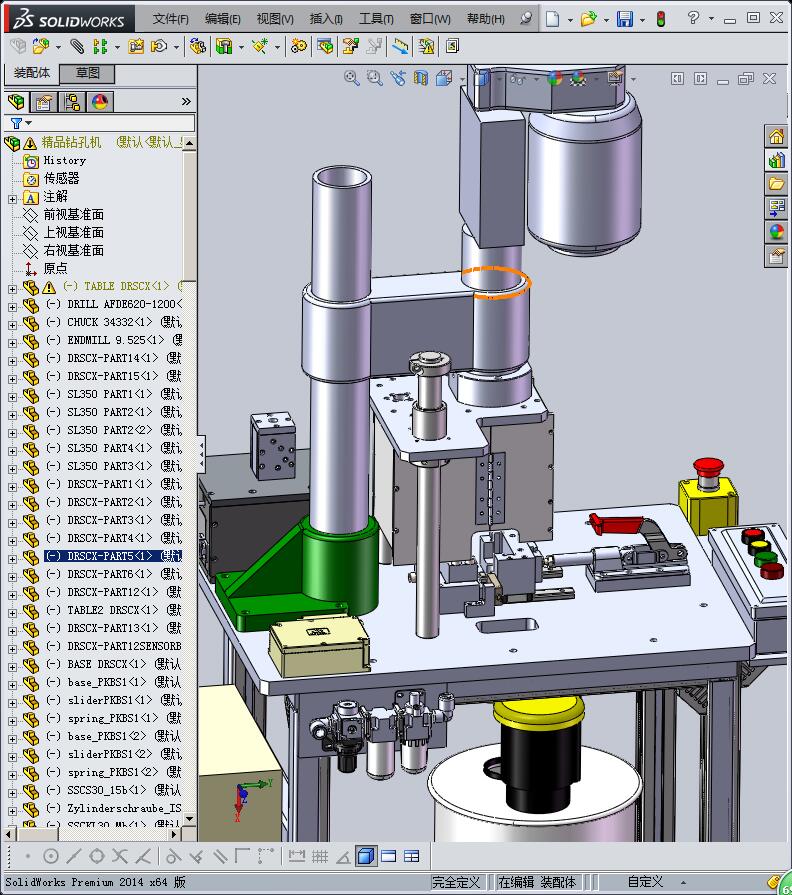Click the New Motion Study gear icon

(x=298, y=46)
